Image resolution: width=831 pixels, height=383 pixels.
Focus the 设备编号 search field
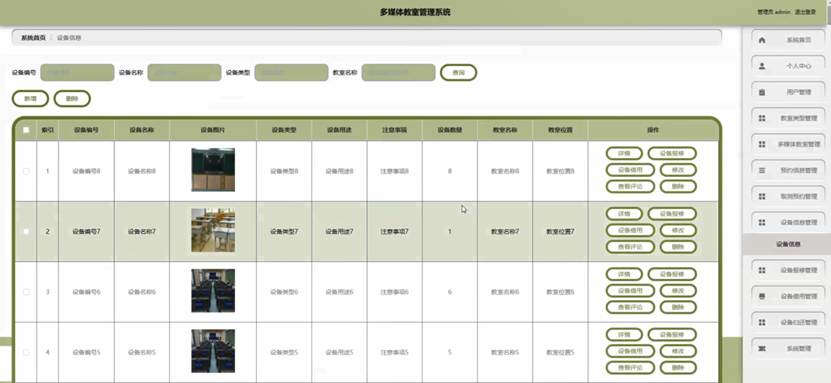pyautogui.click(x=77, y=73)
